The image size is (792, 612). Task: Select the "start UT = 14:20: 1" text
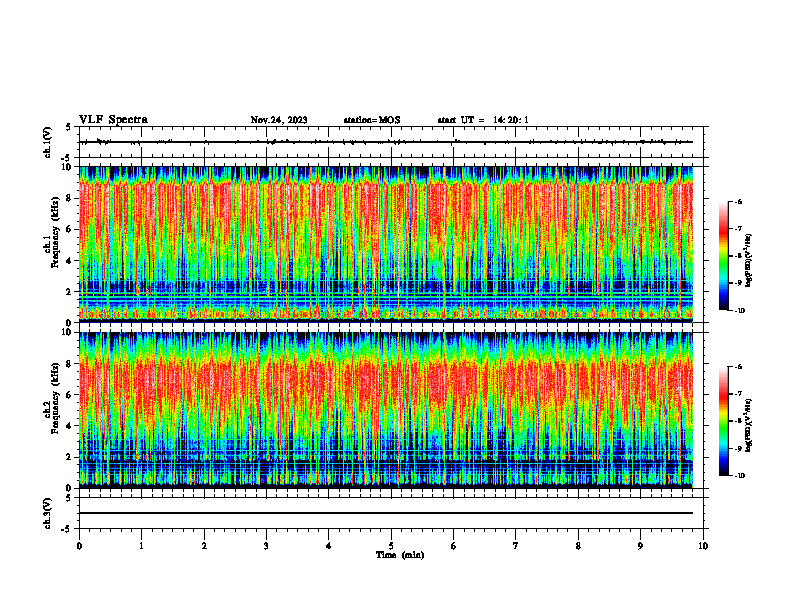point(483,120)
